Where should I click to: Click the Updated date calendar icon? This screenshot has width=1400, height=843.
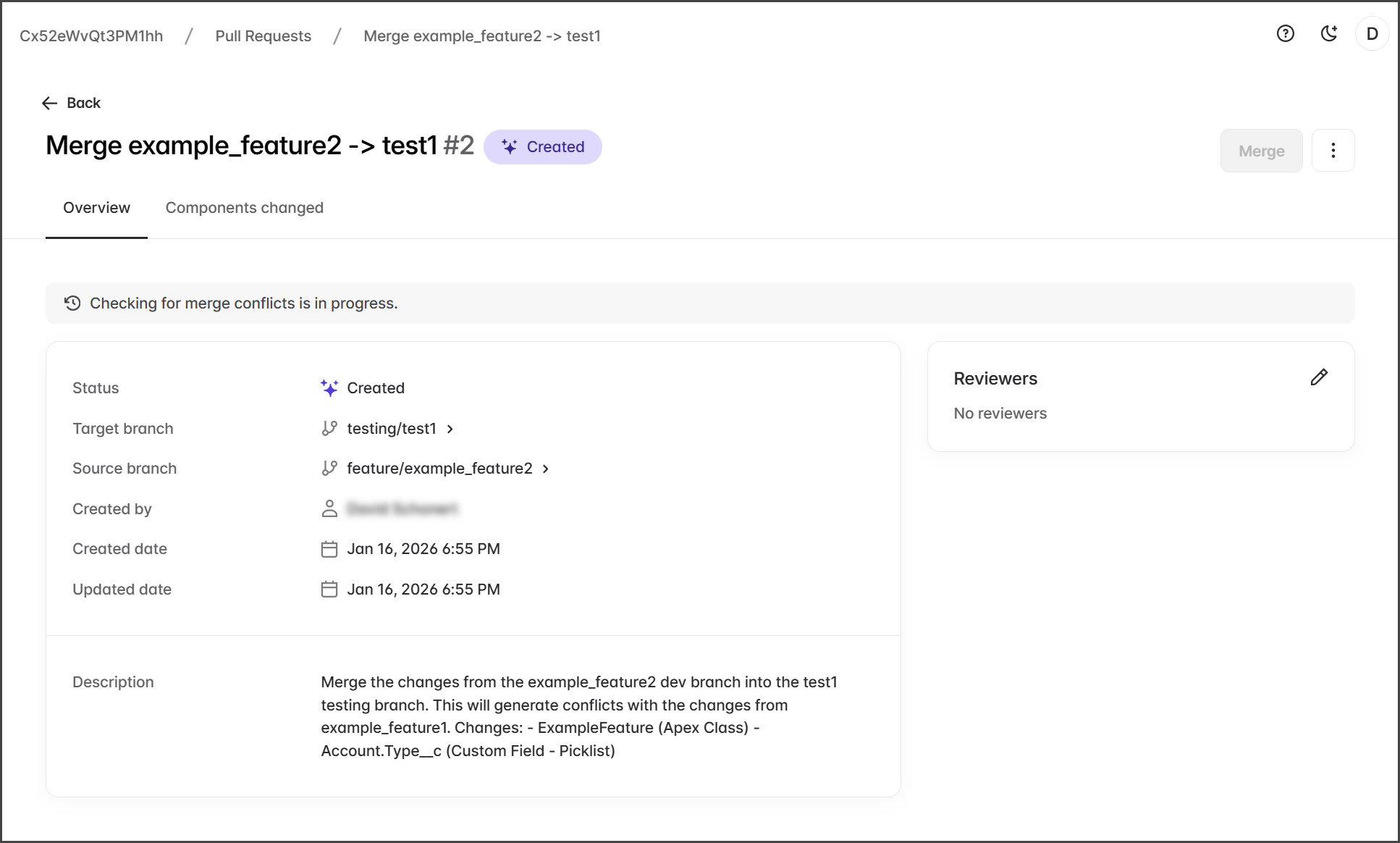[x=329, y=590]
